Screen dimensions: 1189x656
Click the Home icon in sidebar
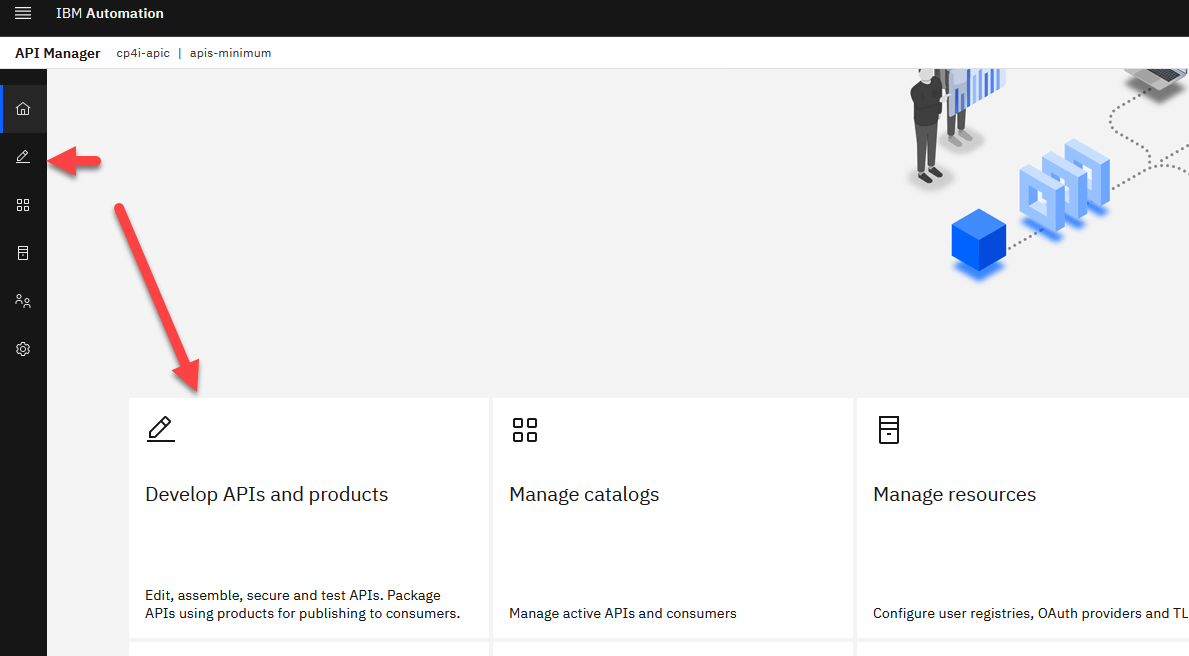(x=23, y=109)
